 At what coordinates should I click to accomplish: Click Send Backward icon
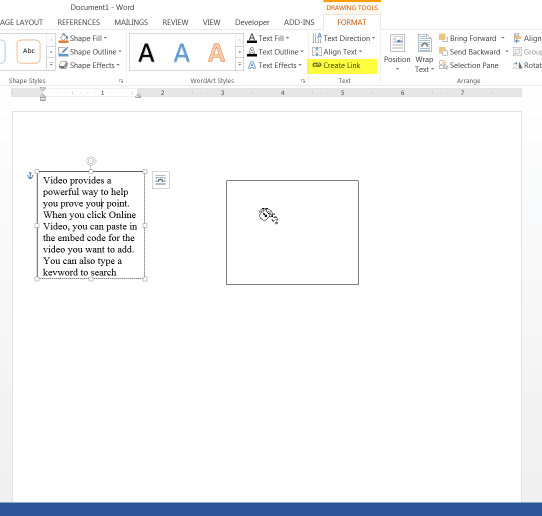tap(443, 51)
